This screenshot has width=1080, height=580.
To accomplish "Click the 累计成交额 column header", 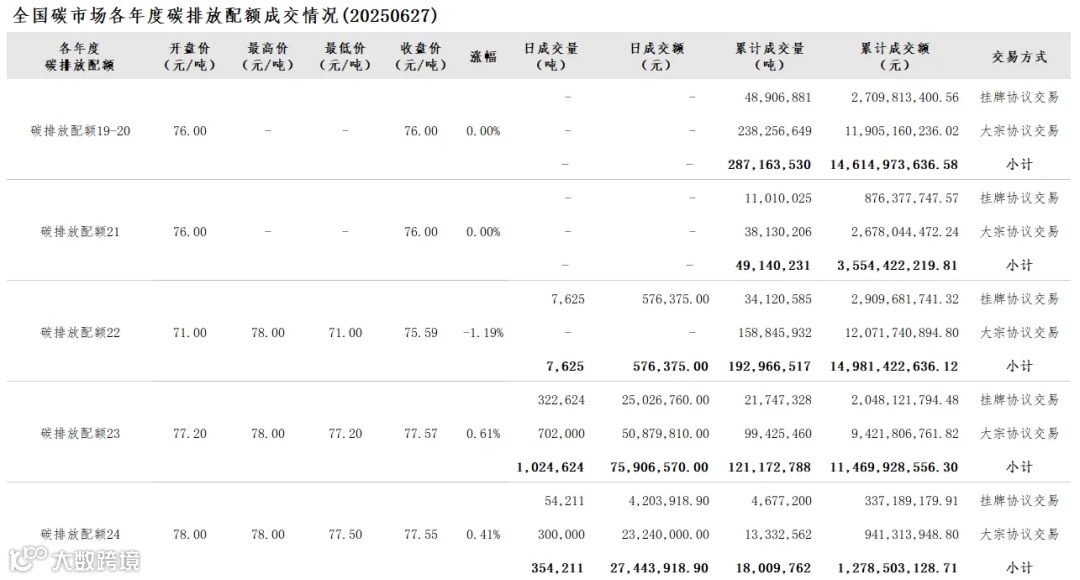I will click(894, 56).
